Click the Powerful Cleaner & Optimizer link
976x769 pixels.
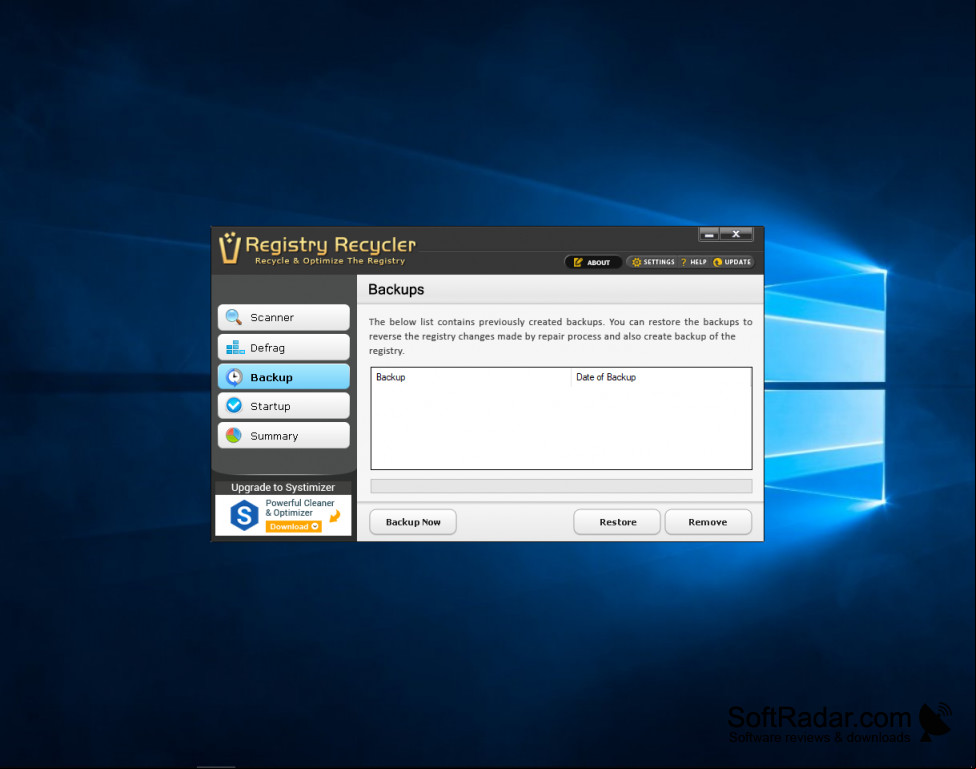click(x=300, y=507)
